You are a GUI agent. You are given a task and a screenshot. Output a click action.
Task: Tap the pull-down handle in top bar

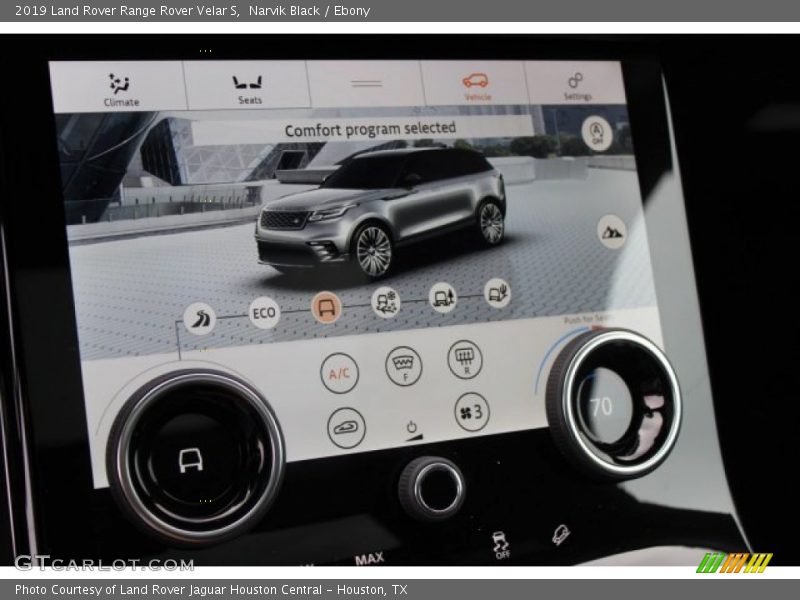(365, 83)
